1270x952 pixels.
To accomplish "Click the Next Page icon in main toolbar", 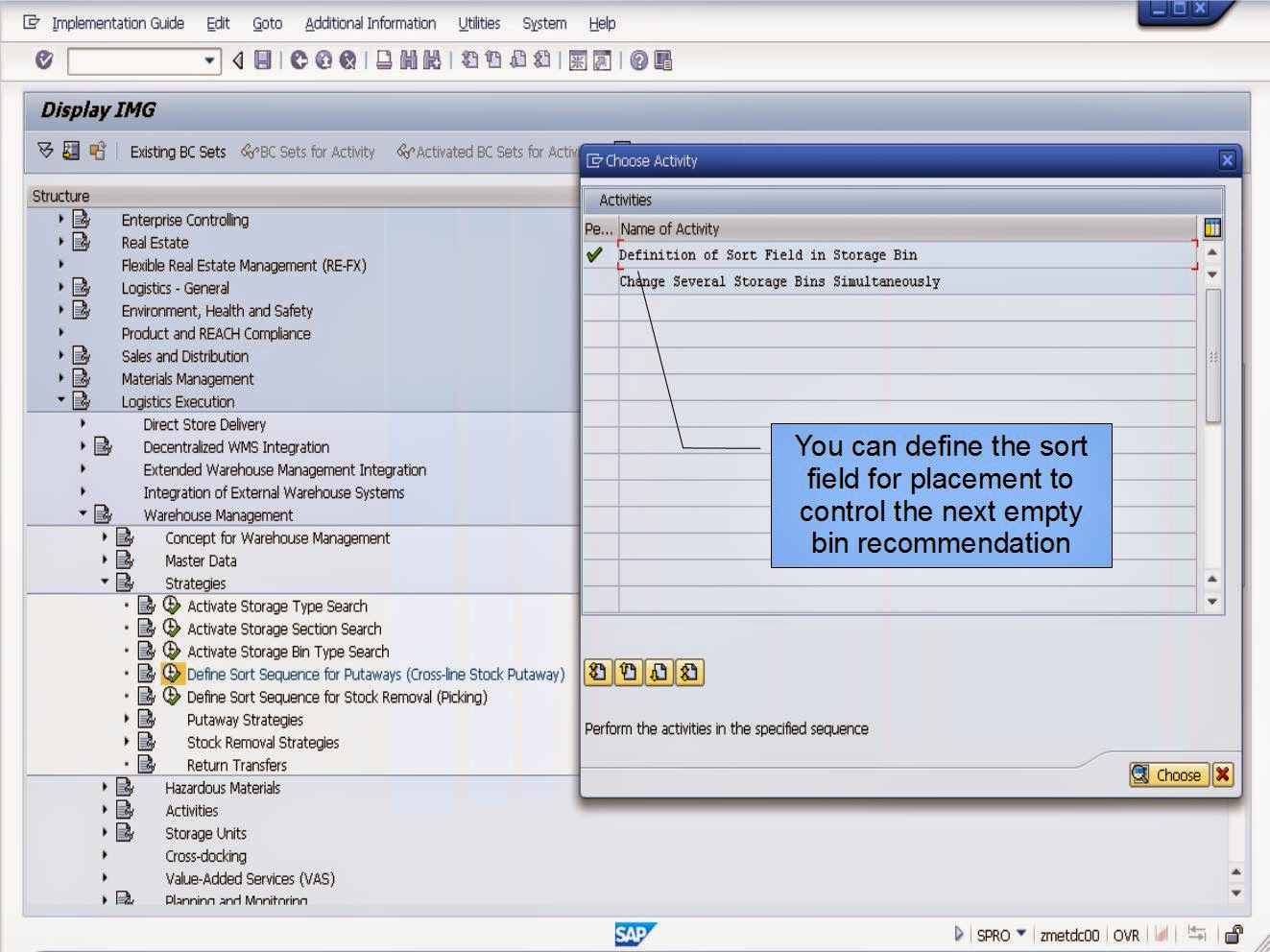I will coord(517,60).
